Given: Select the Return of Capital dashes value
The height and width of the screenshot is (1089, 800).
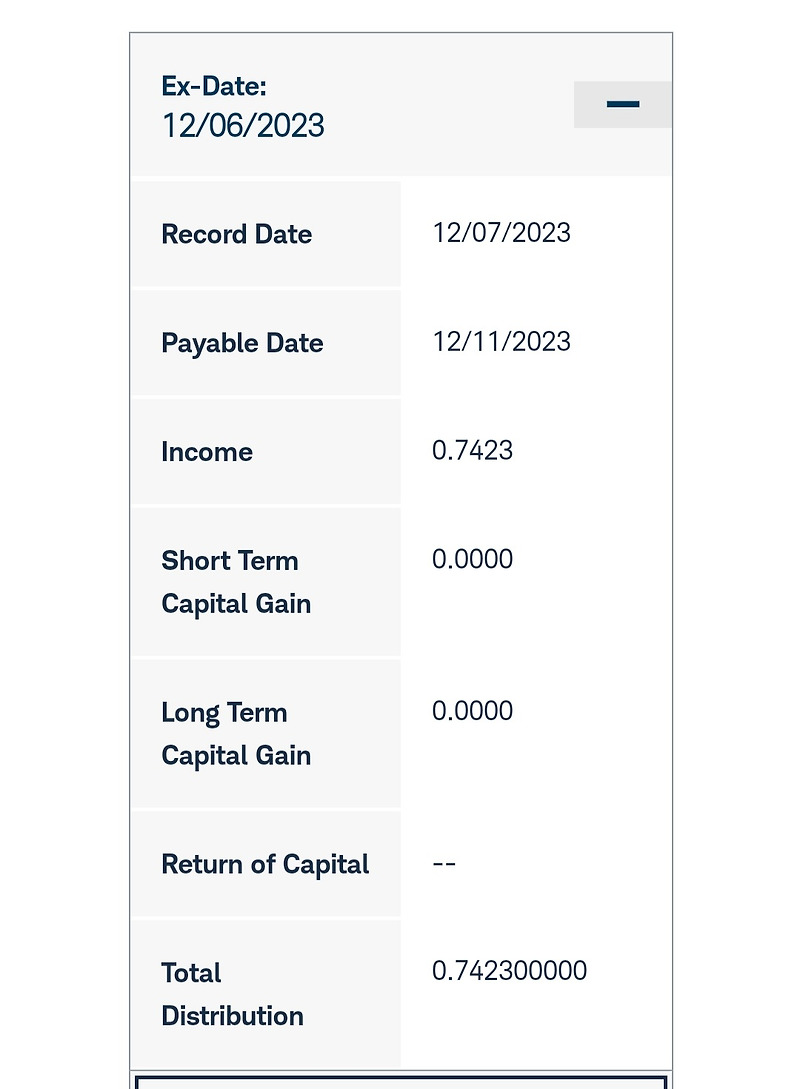Looking at the screenshot, I should coord(444,864).
